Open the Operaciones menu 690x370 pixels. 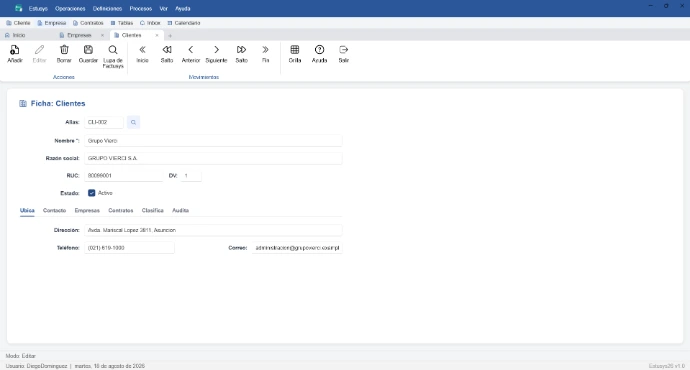70,8
